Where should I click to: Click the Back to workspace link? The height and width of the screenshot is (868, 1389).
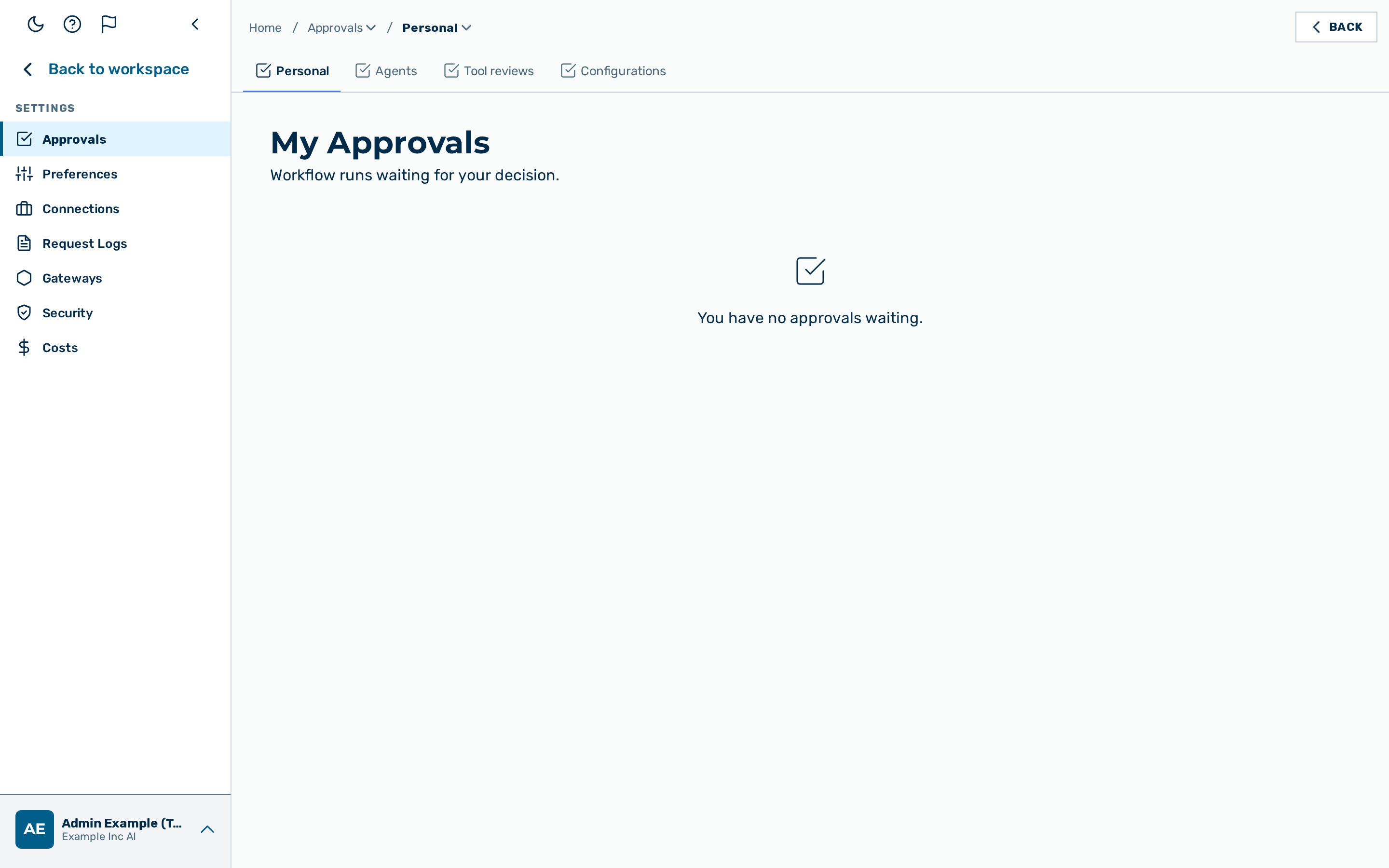click(x=118, y=69)
